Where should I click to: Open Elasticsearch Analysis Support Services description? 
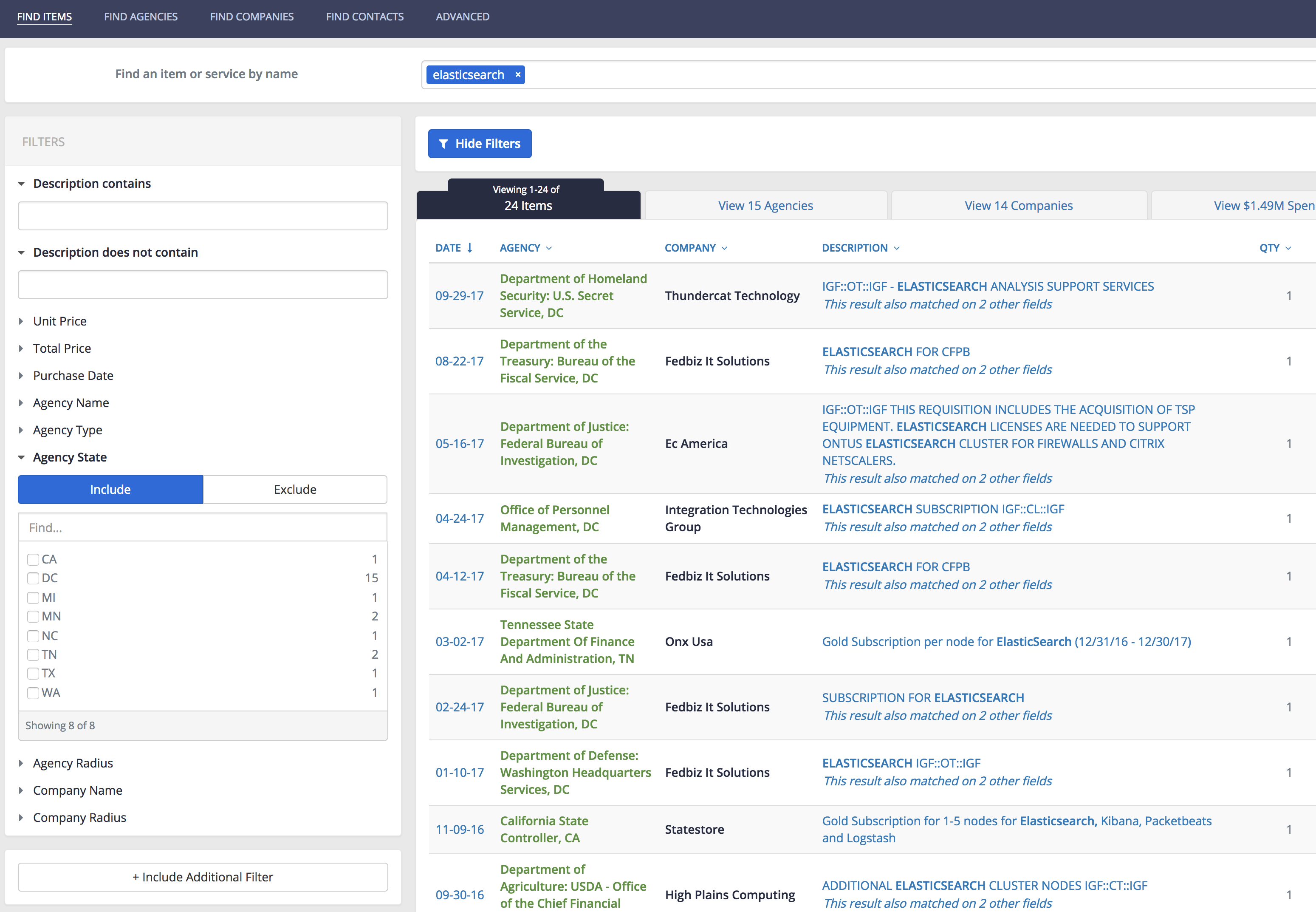point(988,286)
